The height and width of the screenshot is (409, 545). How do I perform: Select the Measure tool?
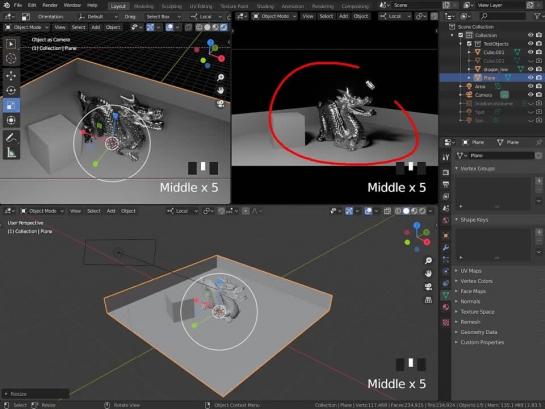[11, 153]
